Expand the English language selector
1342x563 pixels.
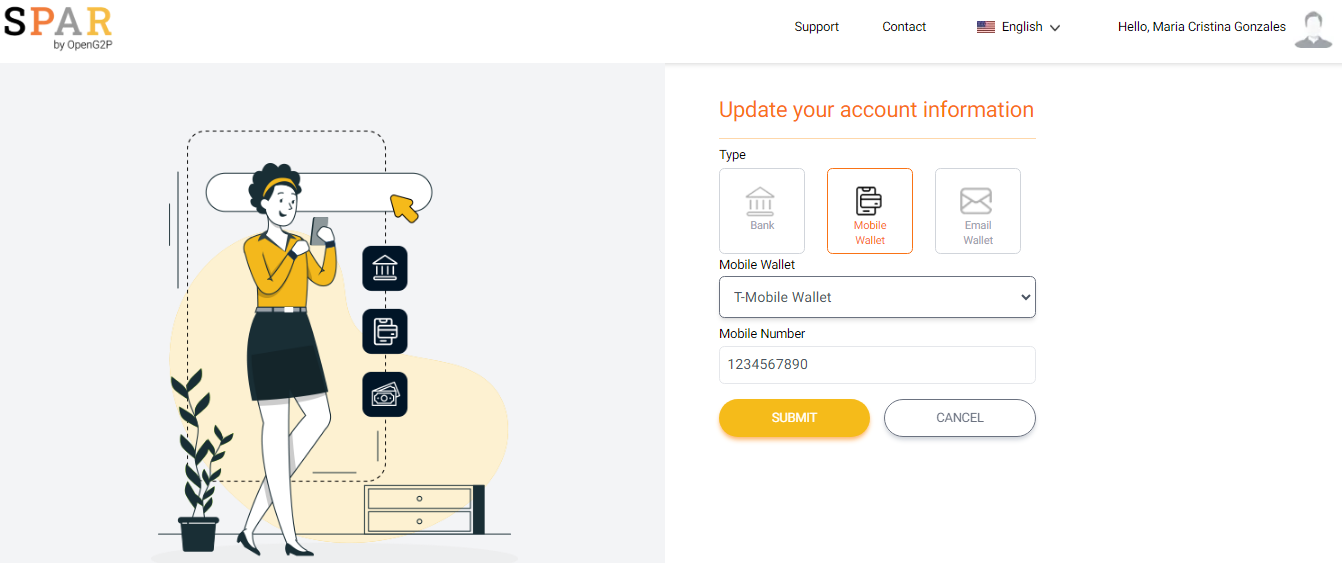click(x=1021, y=27)
